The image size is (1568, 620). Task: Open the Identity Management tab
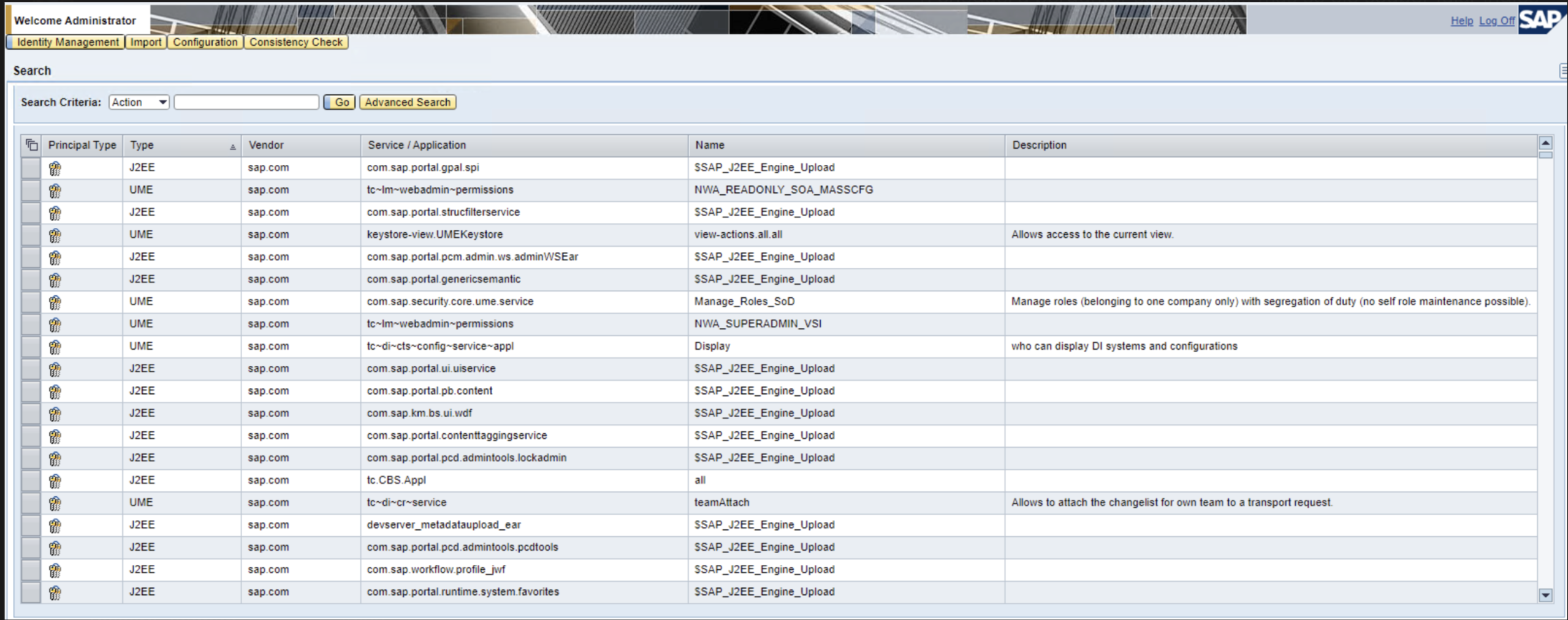[66, 42]
